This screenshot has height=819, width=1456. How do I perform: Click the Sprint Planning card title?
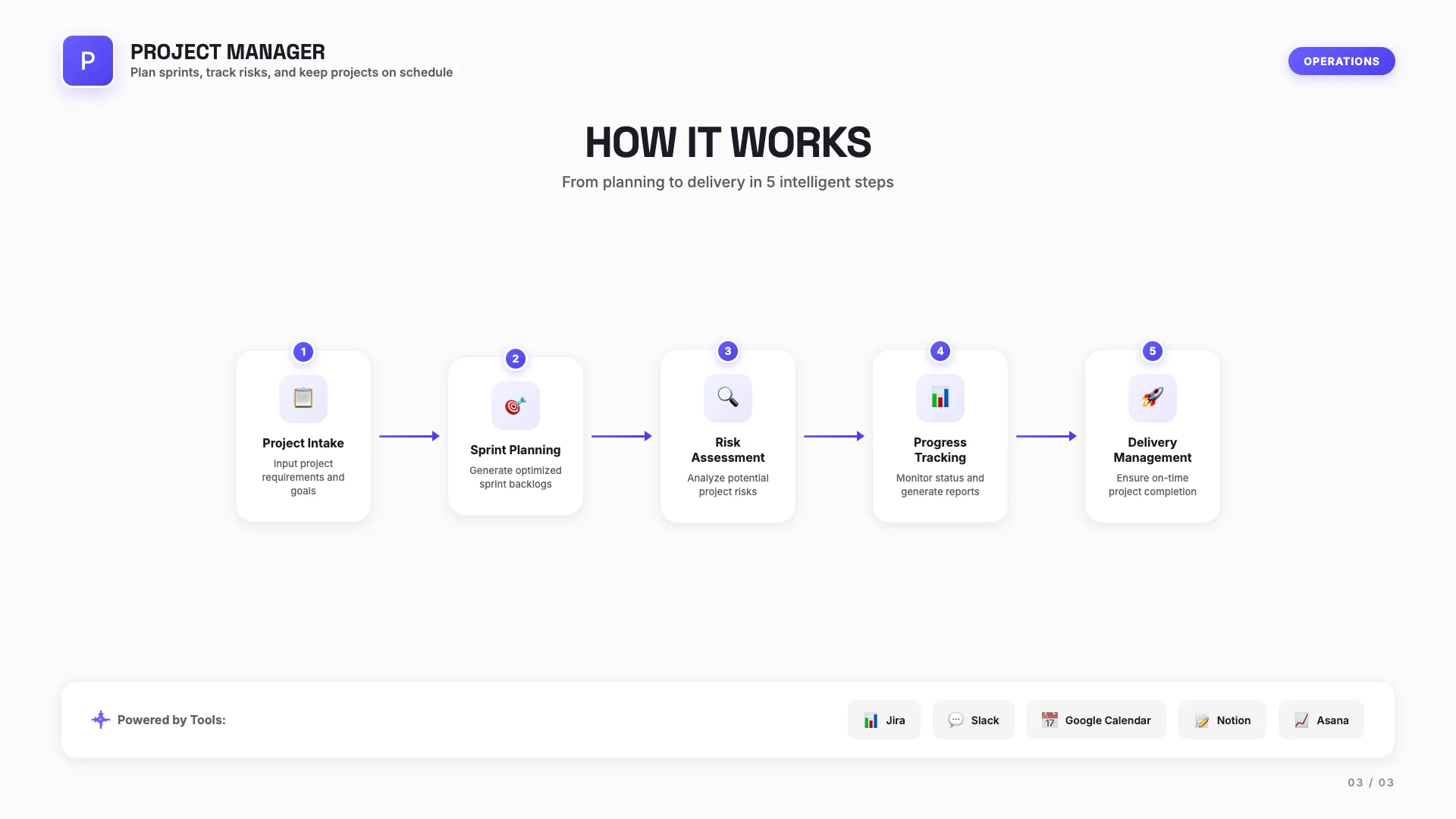tap(516, 450)
